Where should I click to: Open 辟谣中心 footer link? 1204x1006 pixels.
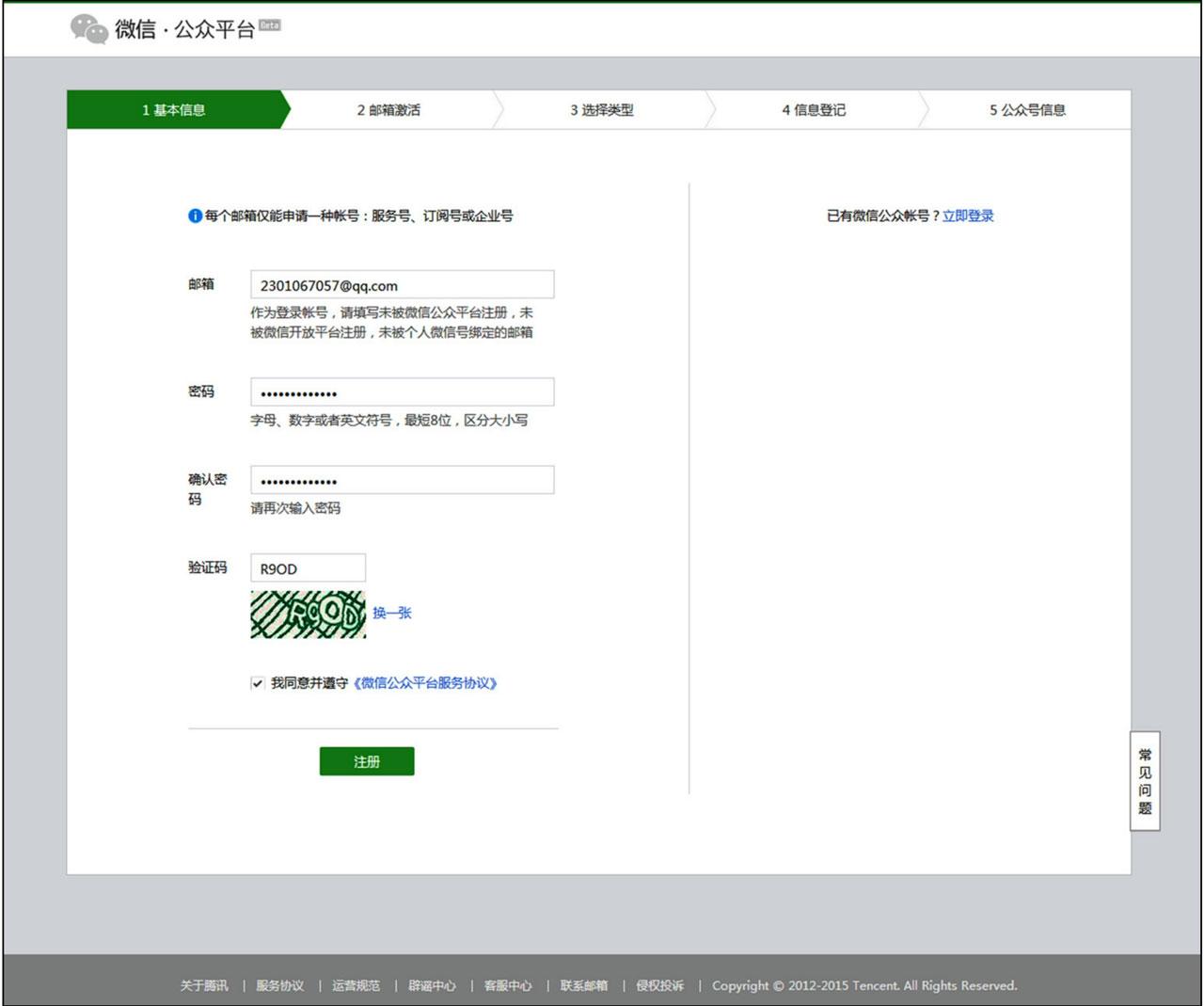[x=432, y=985]
